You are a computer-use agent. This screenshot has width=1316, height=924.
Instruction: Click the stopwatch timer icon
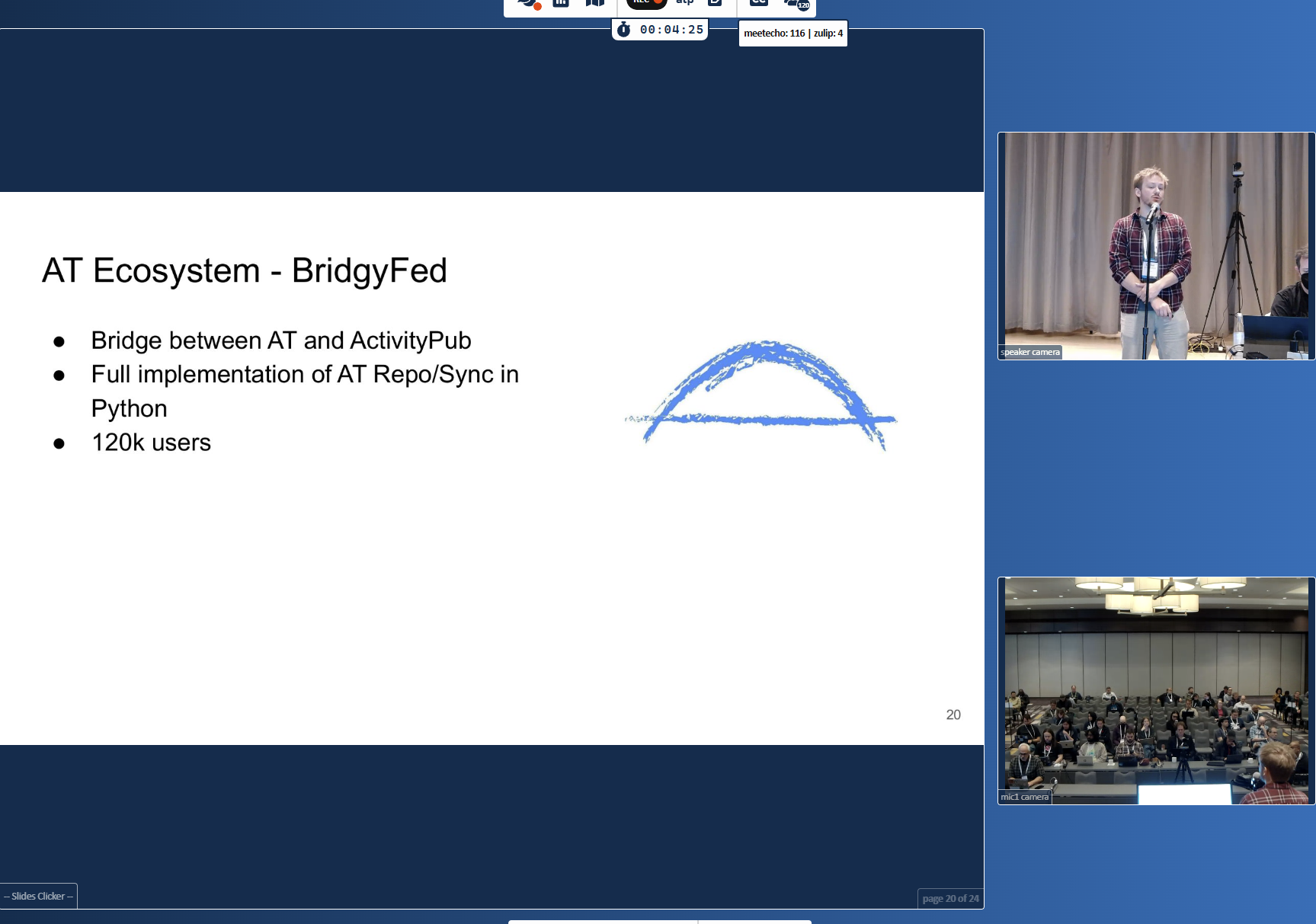point(623,30)
